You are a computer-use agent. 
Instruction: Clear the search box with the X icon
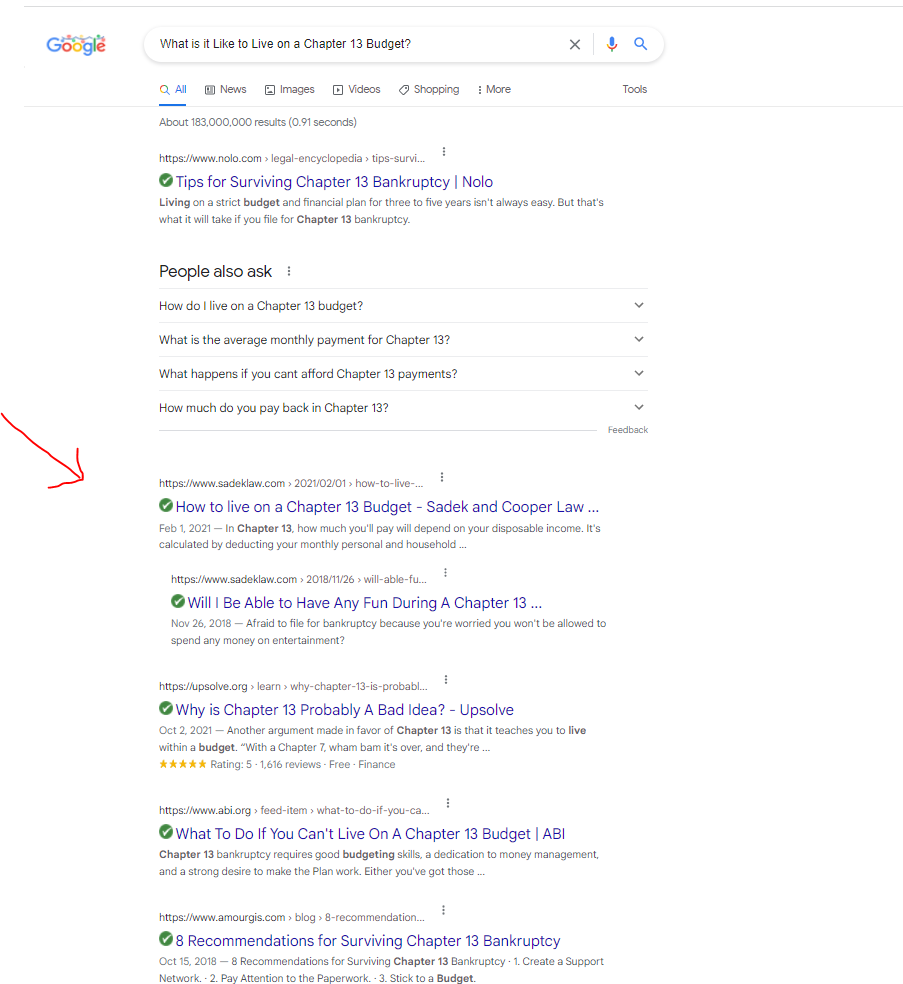(x=574, y=45)
